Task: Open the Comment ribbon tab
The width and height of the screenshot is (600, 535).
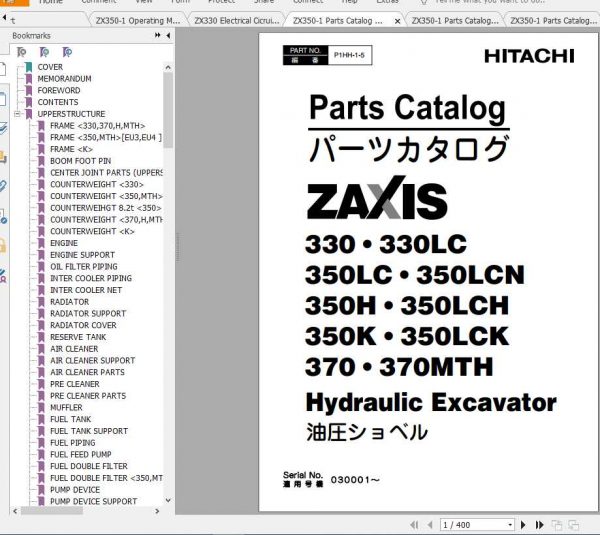Action: click(x=99, y=2)
